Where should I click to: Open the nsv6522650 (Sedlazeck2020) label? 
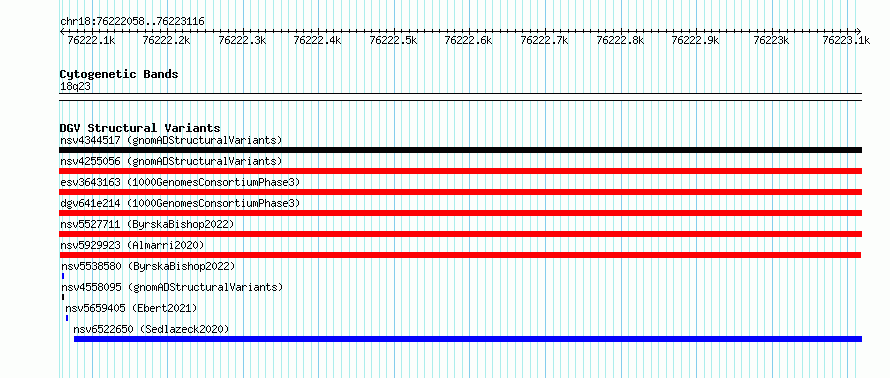tap(151, 329)
